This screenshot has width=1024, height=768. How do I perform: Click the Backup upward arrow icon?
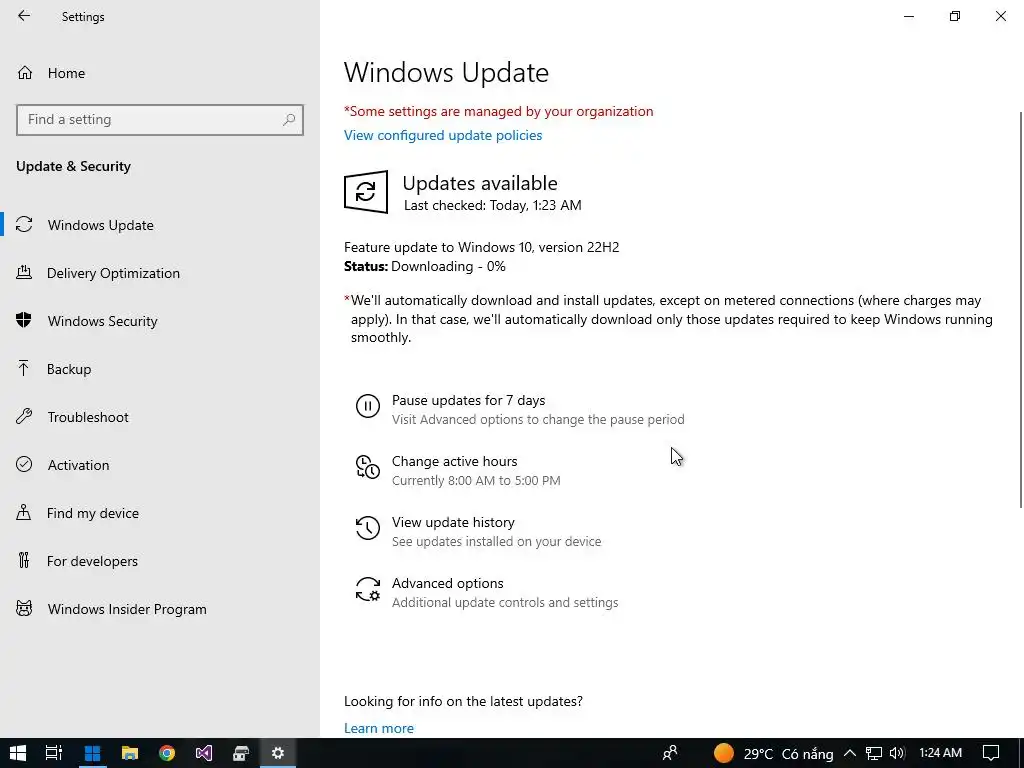tap(24, 368)
